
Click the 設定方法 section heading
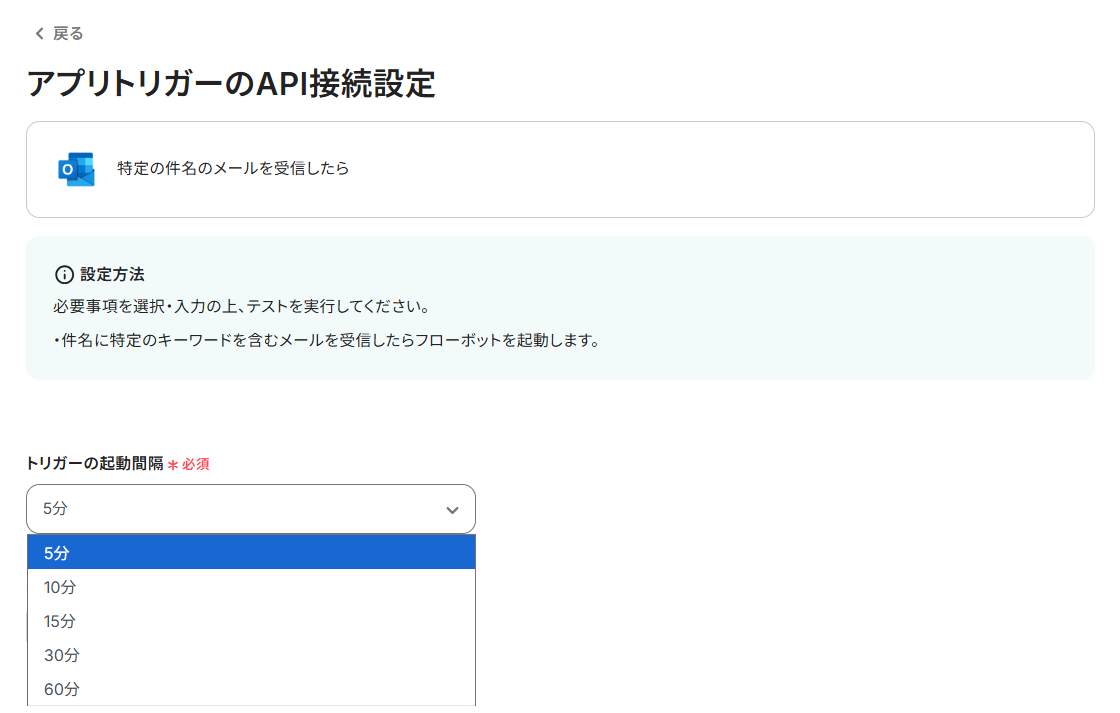[x=112, y=274]
